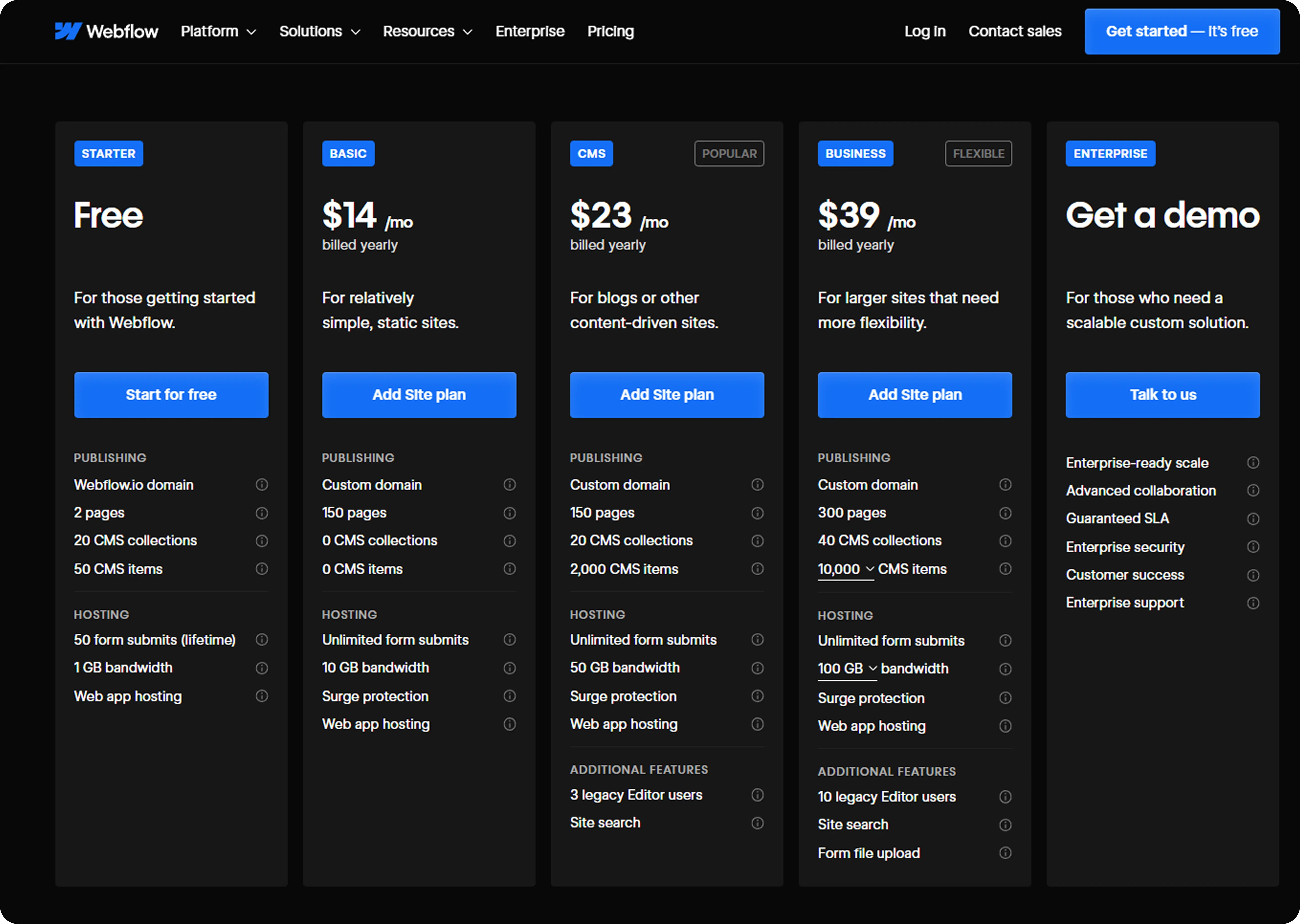This screenshot has height=924, width=1300.
Task: Select the BUSINESS plan badge
Action: (855, 154)
